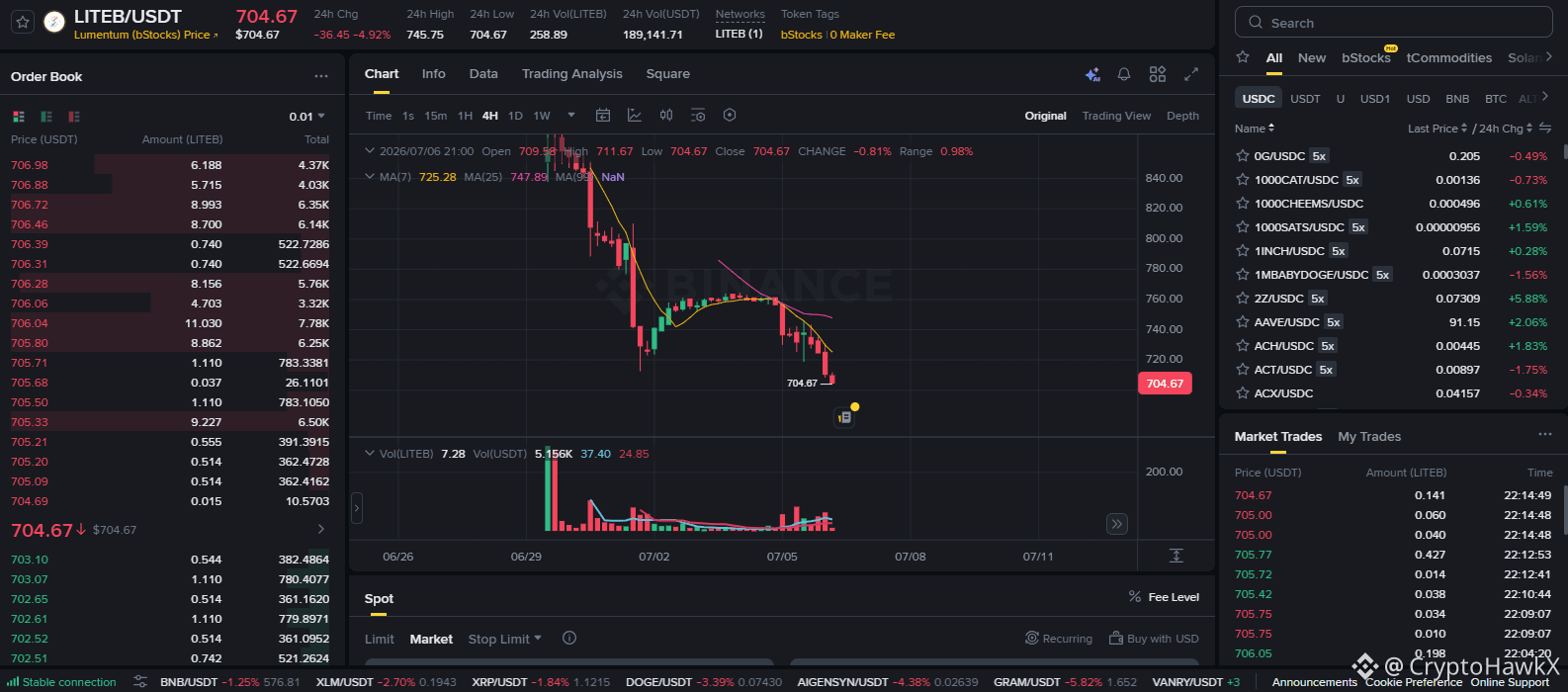Filter markets by USDT quote
The image size is (1568, 692).
click(1305, 99)
